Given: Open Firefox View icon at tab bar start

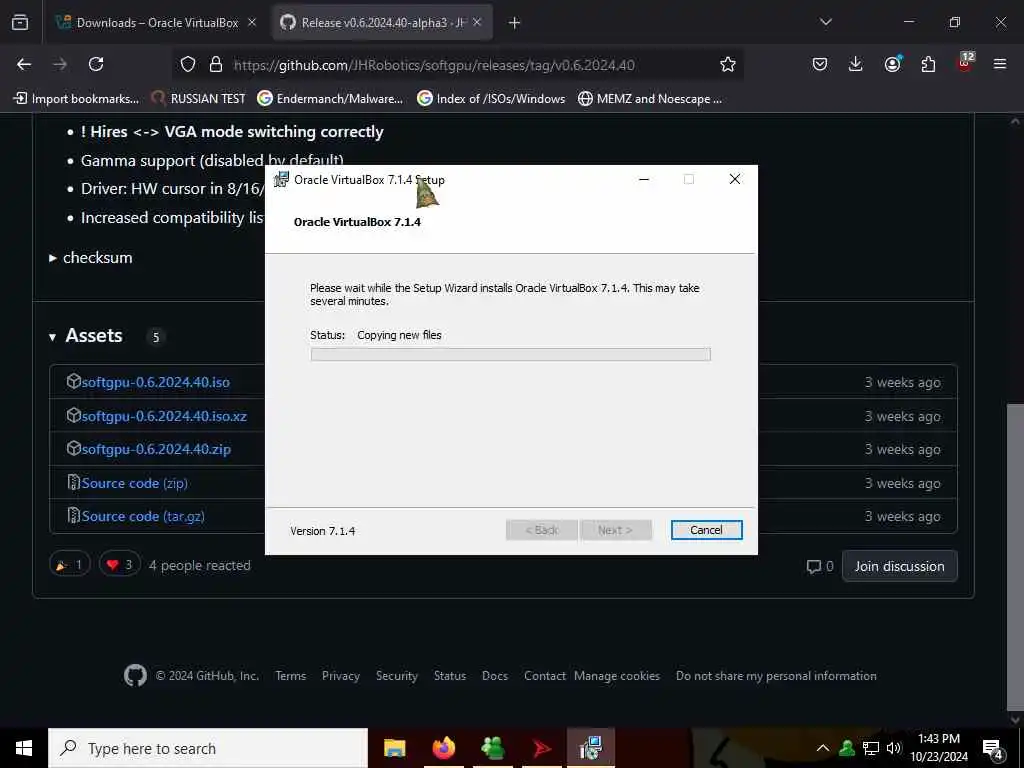Looking at the screenshot, I should tap(20, 22).
